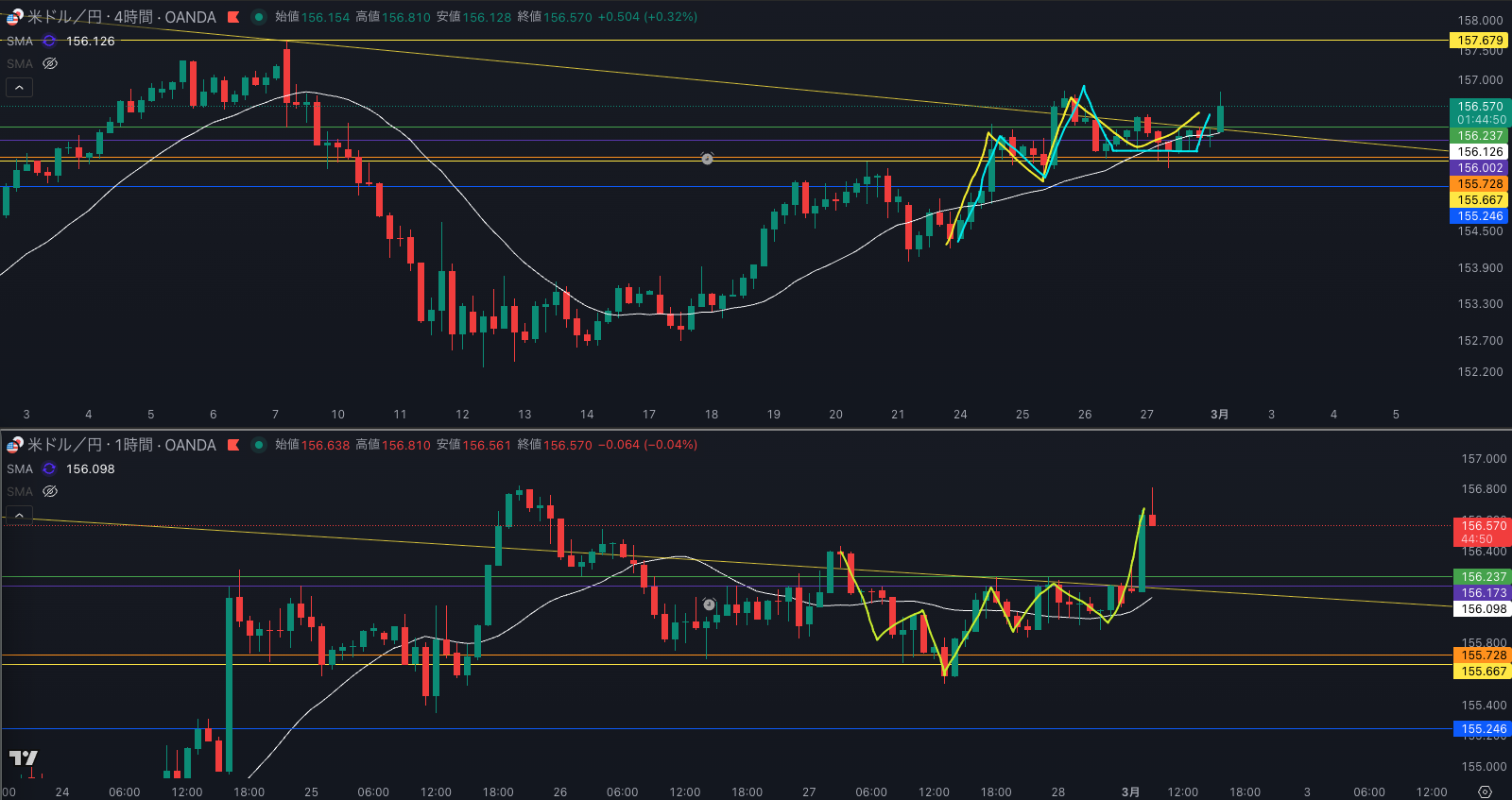Click the event marker icon on lower chart
The image size is (1512, 800).
709,604
